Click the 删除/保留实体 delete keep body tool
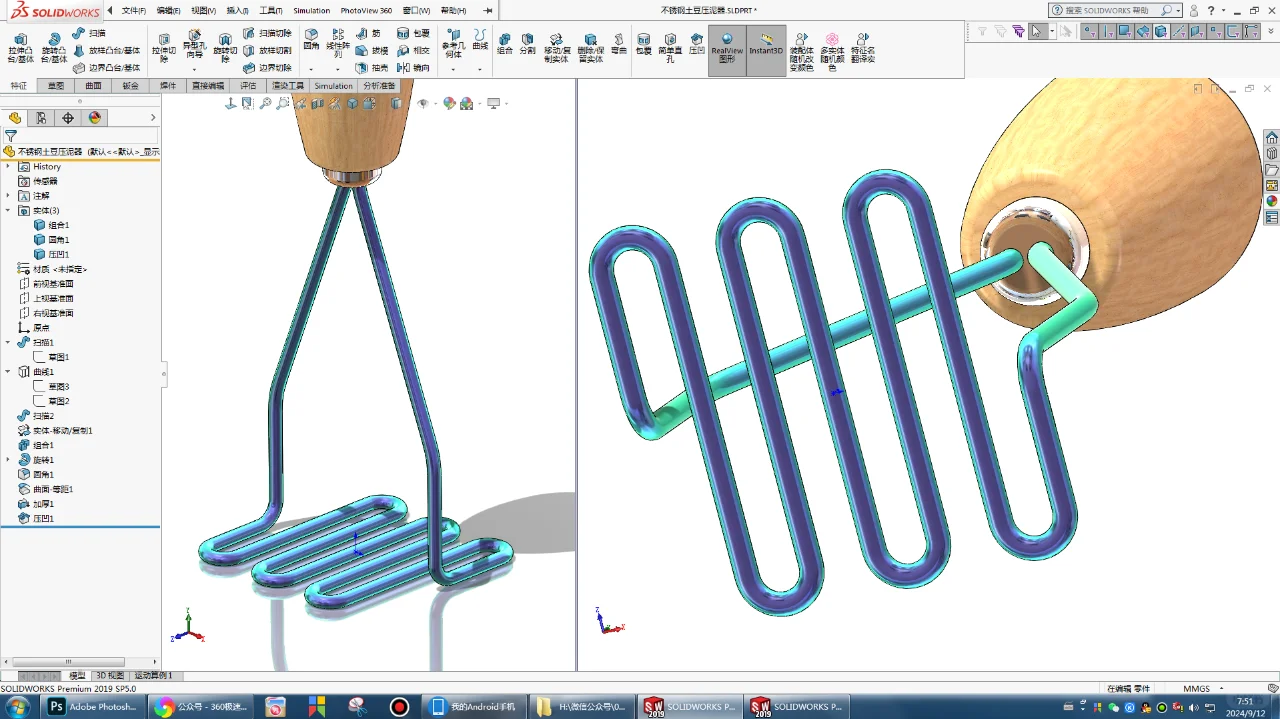This screenshot has width=1280, height=719. (591, 47)
